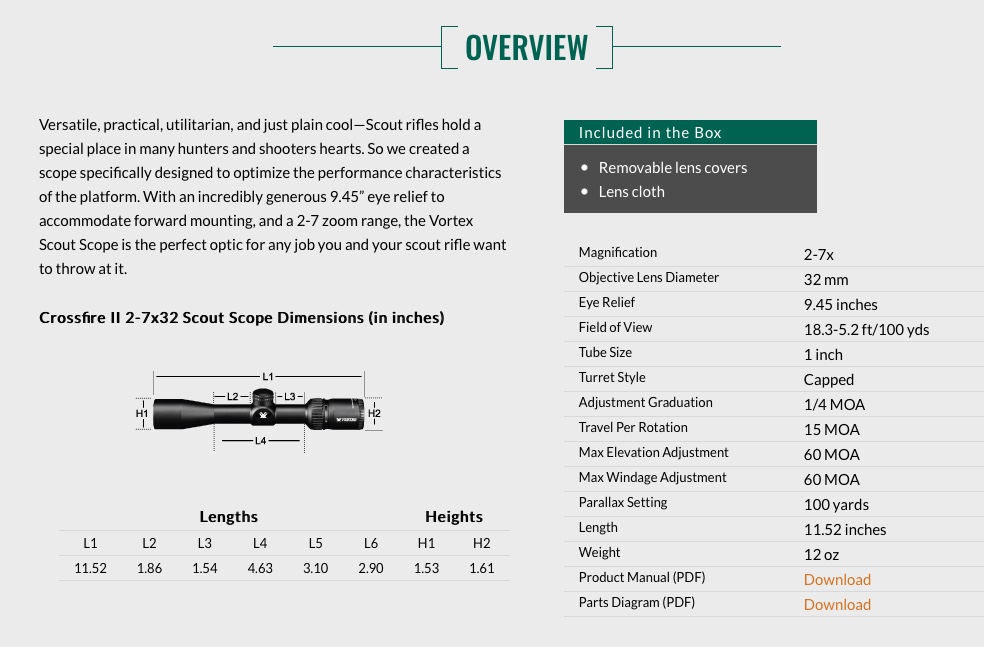Click the L4 column header in table
The image size is (984, 647).
[260, 543]
